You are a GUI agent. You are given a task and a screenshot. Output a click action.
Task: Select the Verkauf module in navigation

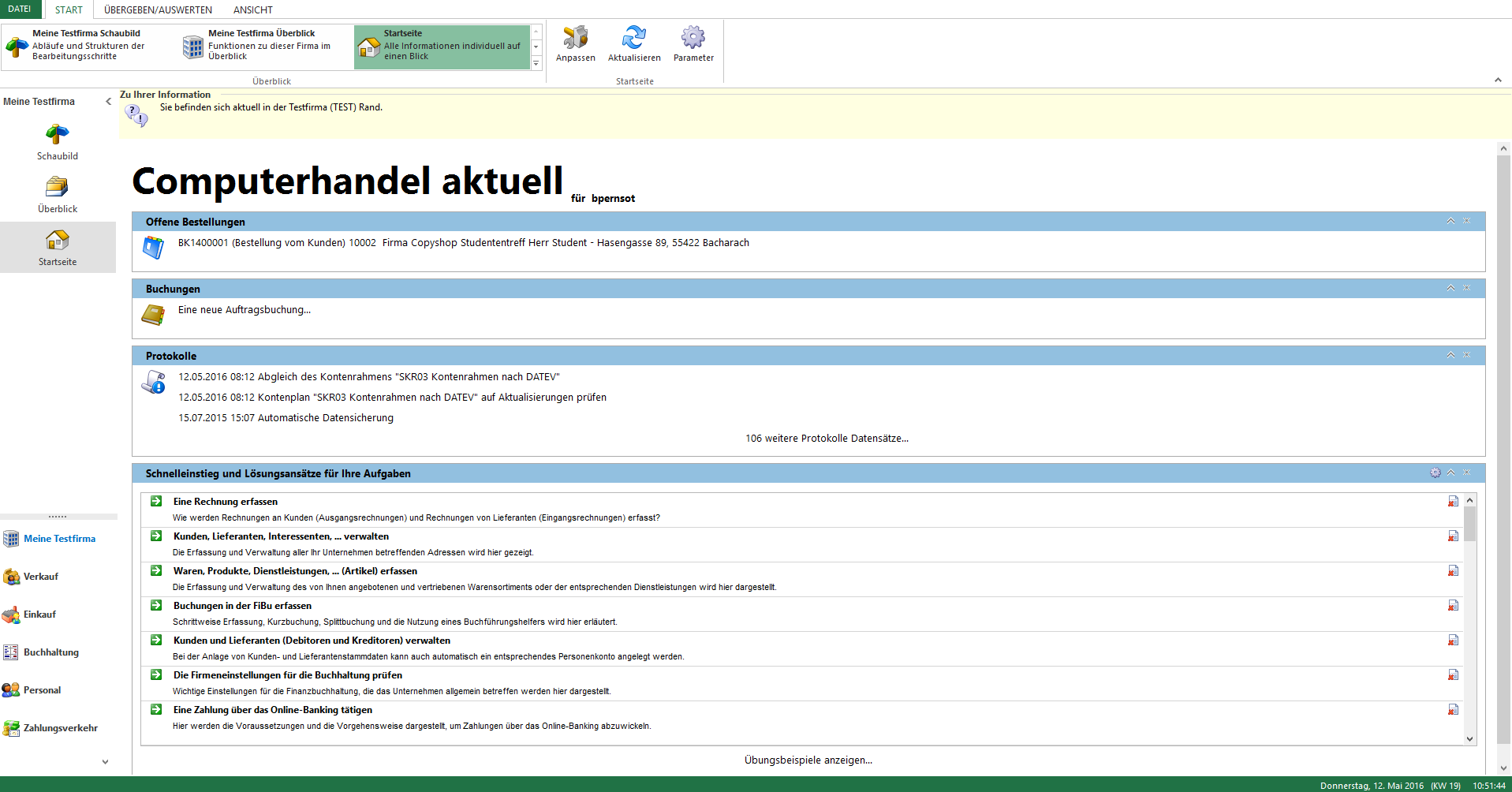[41, 577]
